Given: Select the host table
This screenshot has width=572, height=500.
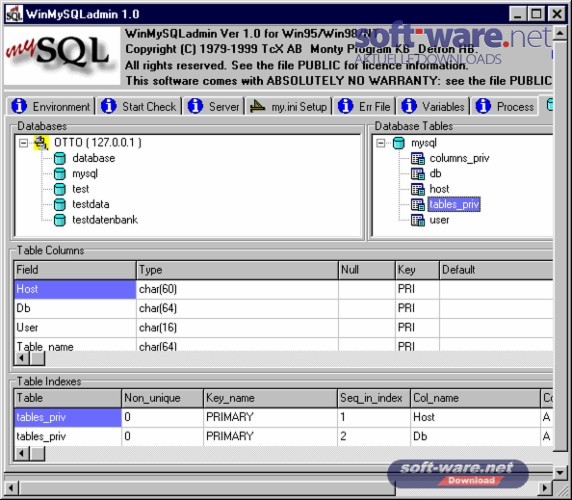Looking at the screenshot, I should pos(439,189).
